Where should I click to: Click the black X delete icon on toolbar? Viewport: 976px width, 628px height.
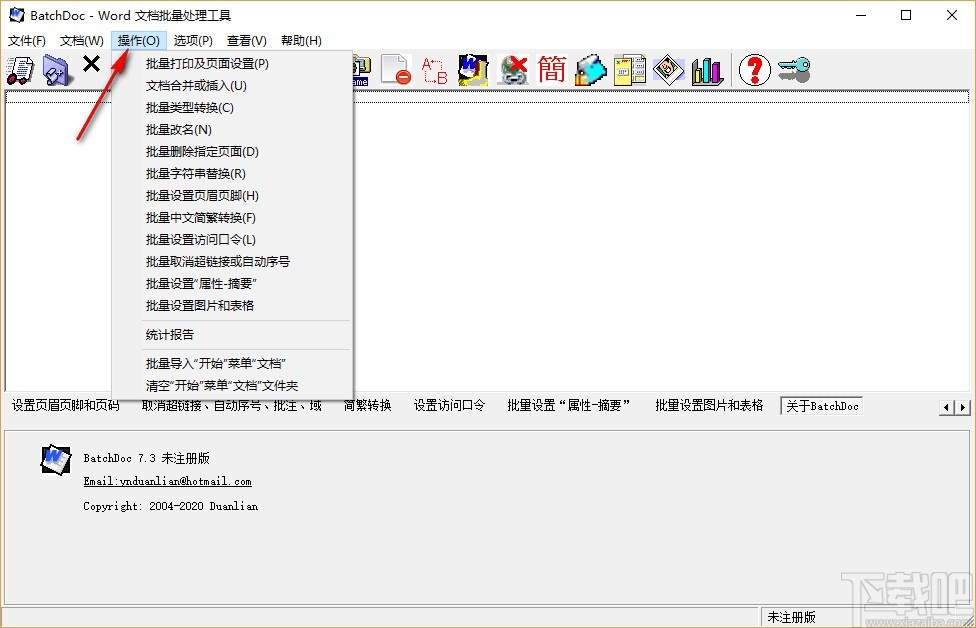click(x=91, y=66)
